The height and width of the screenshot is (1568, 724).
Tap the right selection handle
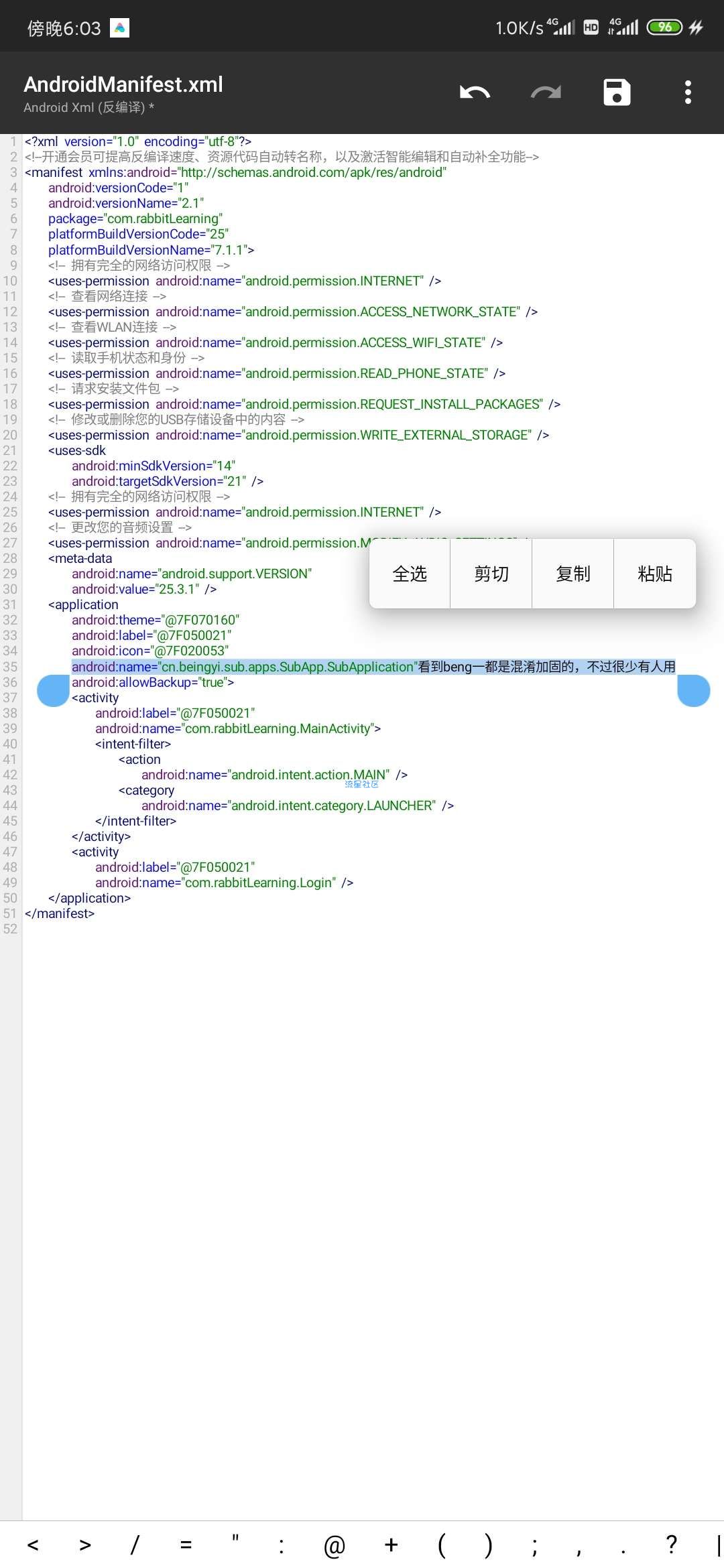[x=694, y=691]
